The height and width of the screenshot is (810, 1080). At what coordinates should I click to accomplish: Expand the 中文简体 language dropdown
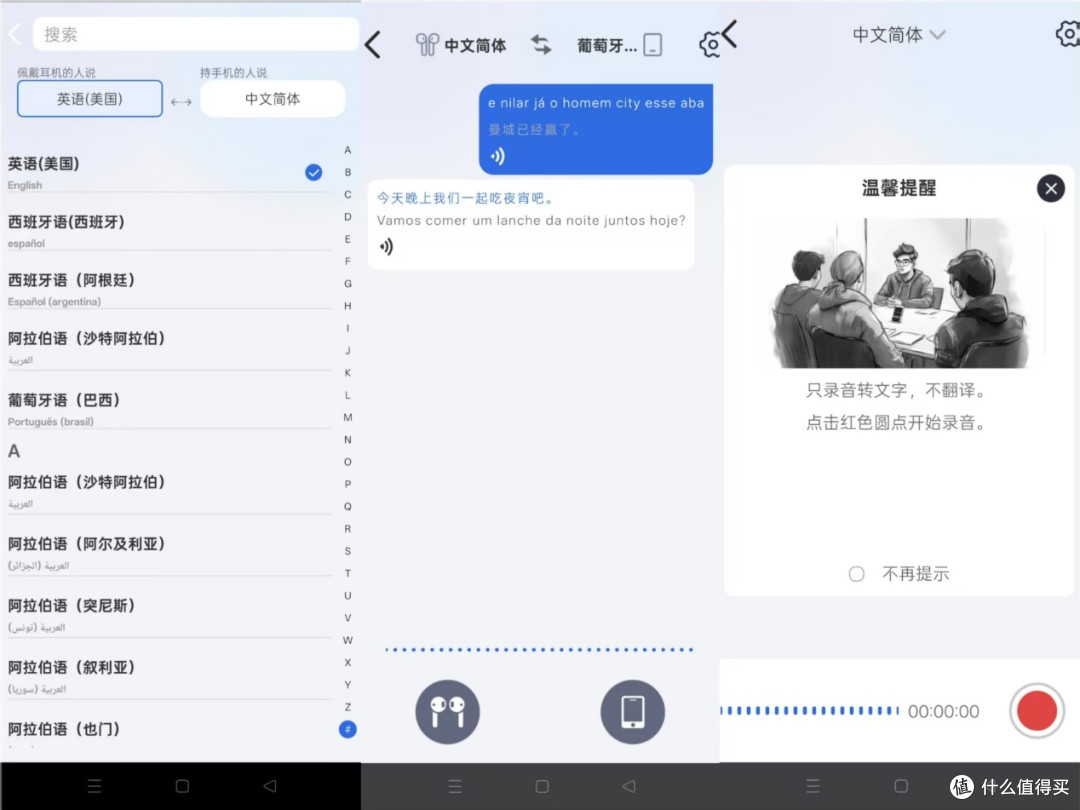coord(899,34)
